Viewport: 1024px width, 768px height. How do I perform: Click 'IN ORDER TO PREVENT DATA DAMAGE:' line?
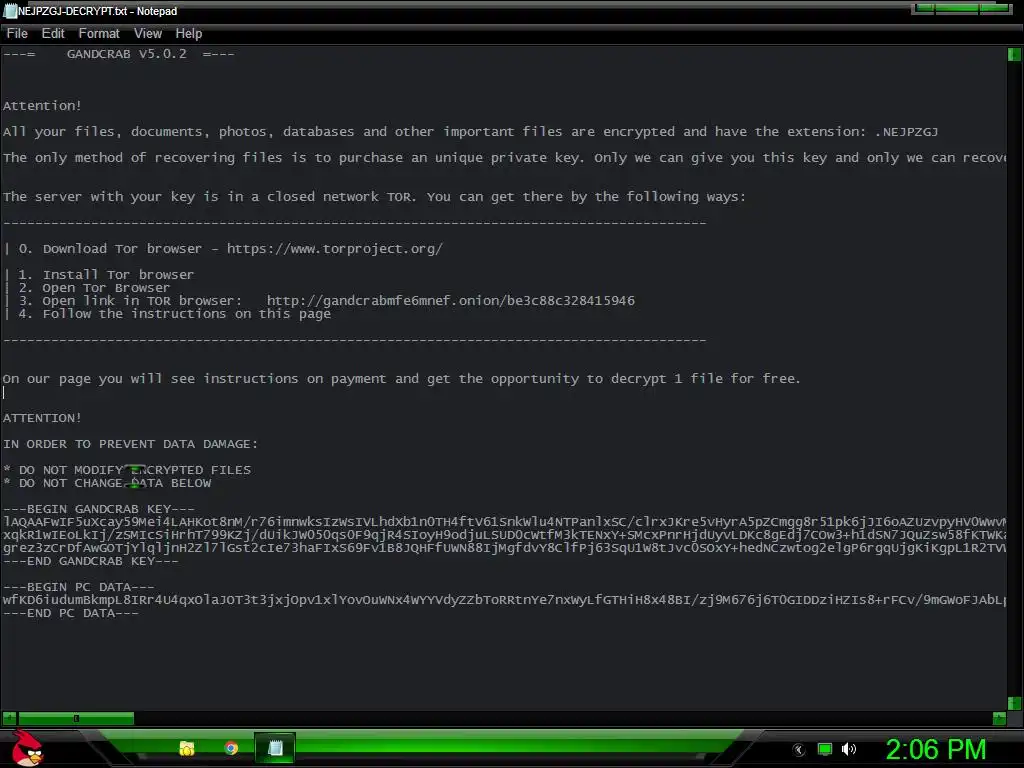click(x=131, y=444)
